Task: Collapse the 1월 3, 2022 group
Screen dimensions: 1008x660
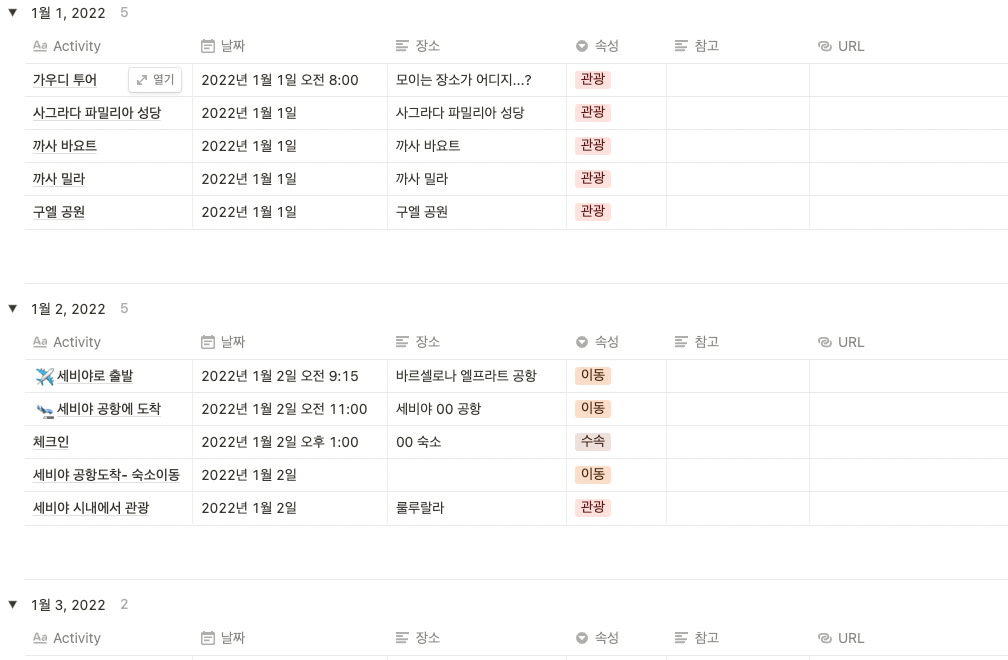Action: pyautogui.click(x=12, y=604)
